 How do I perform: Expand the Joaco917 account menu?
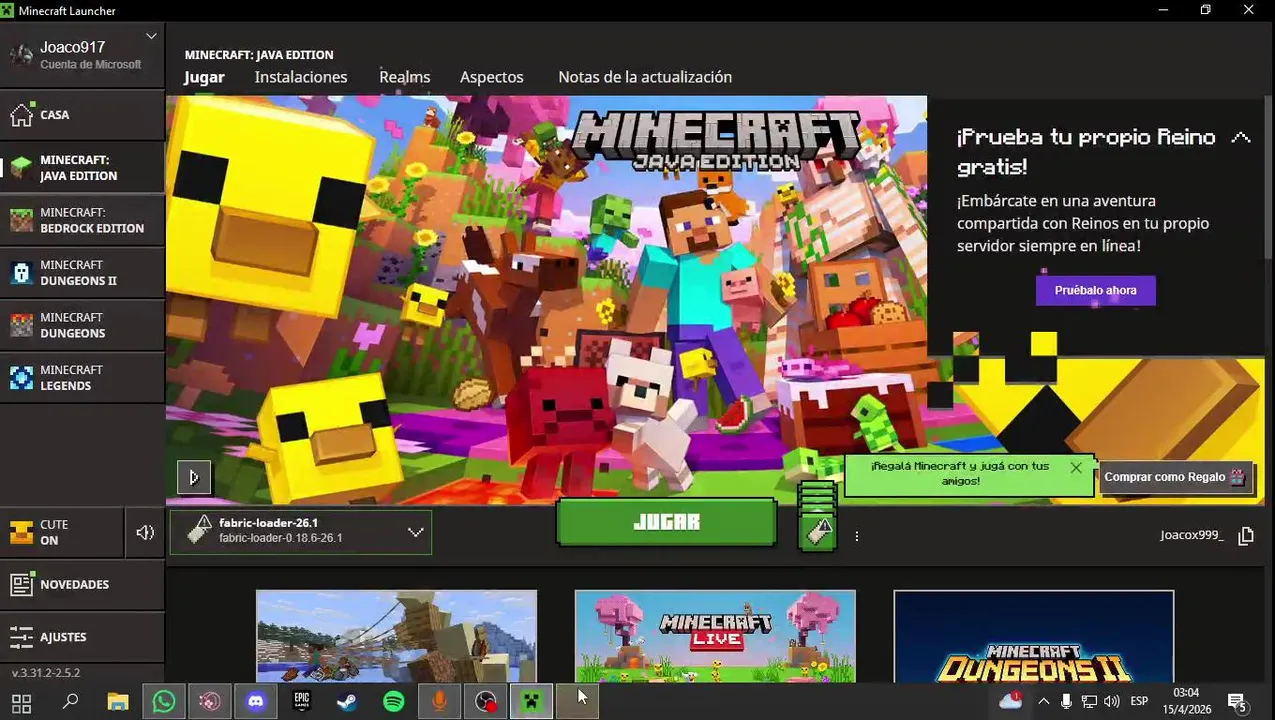pyautogui.click(x=151, y=36)
